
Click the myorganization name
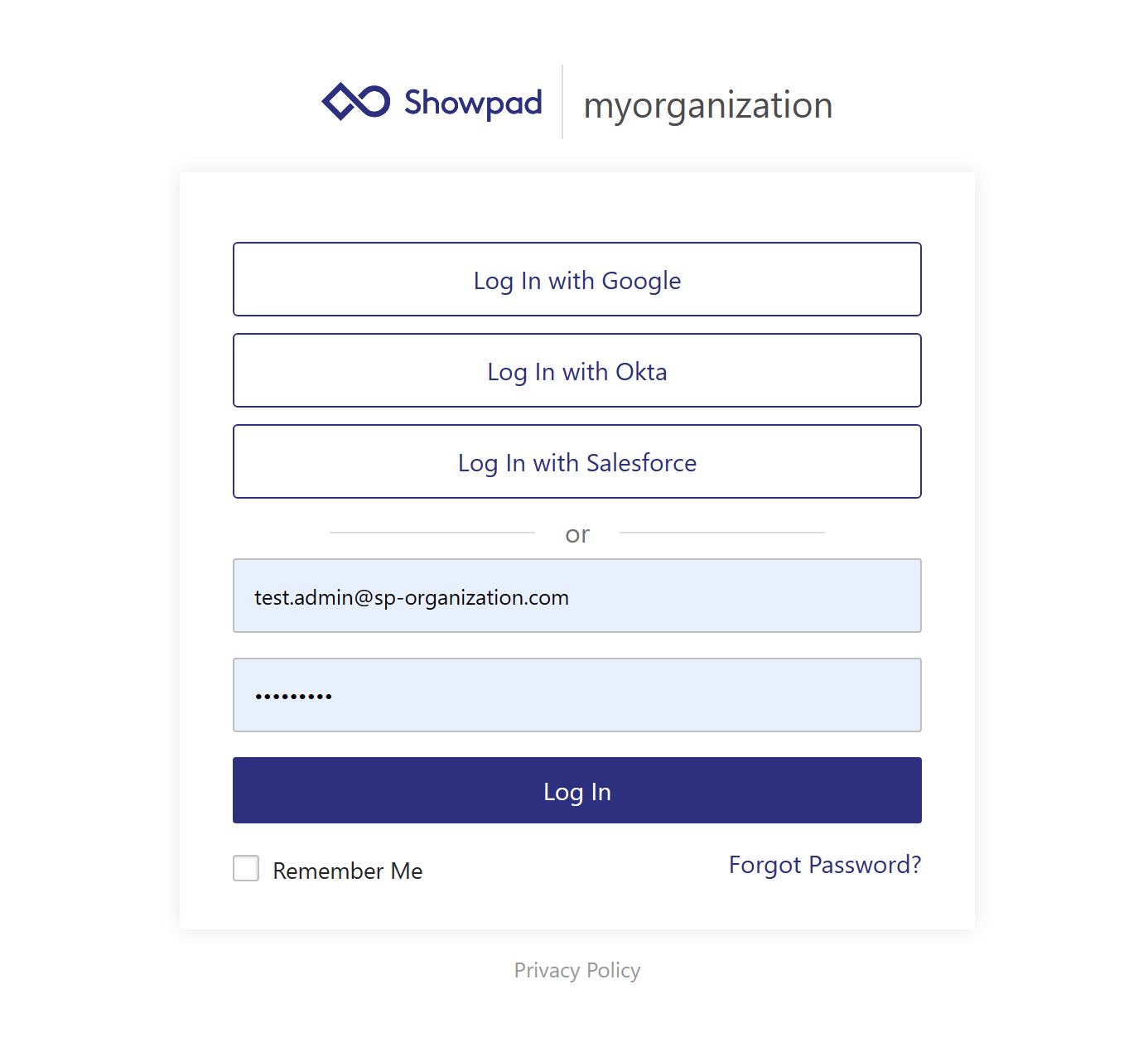click(x=707, y=104)
